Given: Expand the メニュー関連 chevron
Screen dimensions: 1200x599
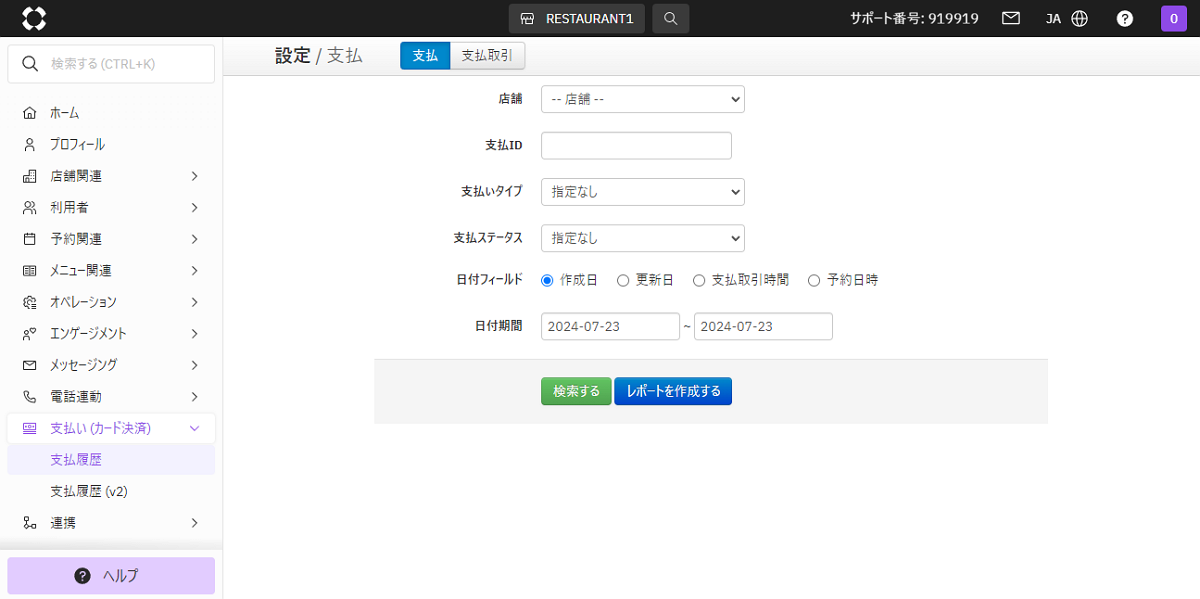Looking at the screenshot, I should [194, 270].
